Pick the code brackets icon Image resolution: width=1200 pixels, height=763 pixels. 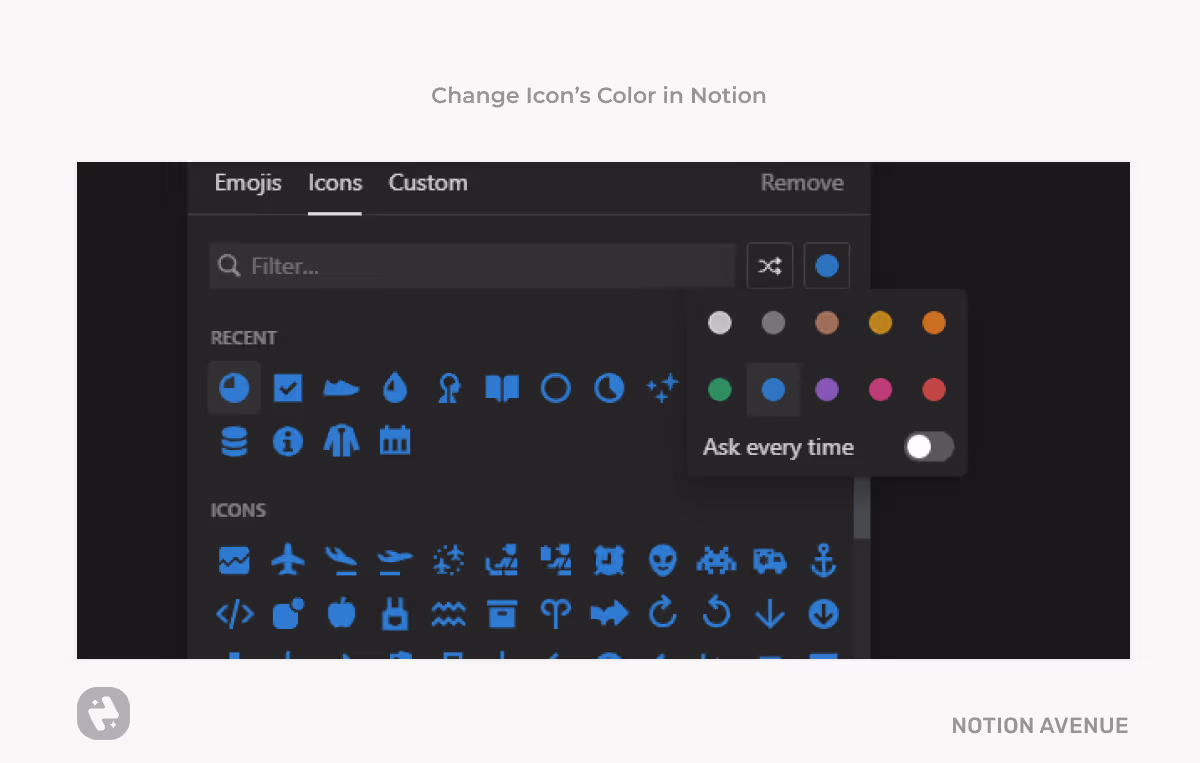point(234,613)
